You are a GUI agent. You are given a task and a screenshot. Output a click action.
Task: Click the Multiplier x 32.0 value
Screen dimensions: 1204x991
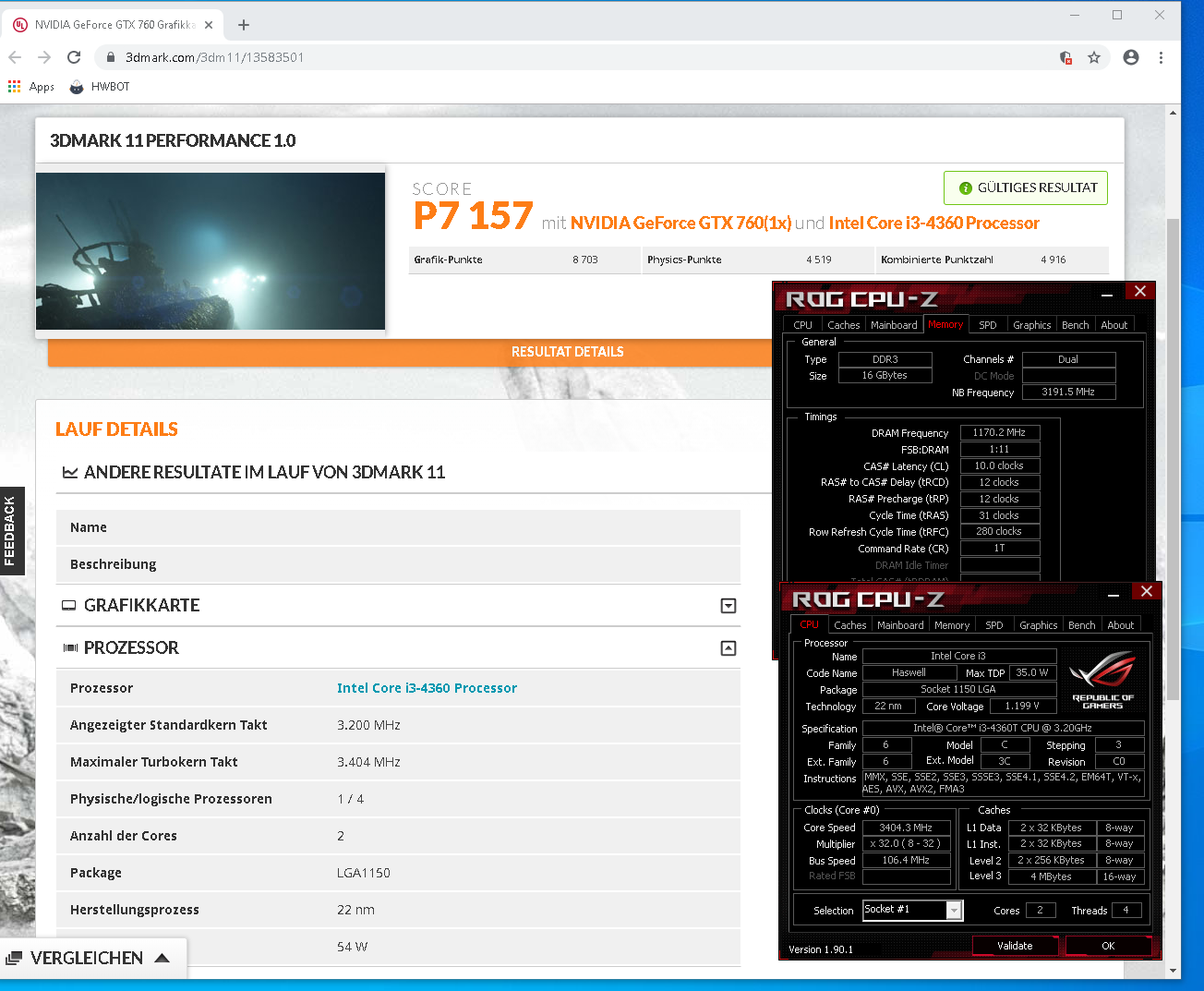[906, 844]
